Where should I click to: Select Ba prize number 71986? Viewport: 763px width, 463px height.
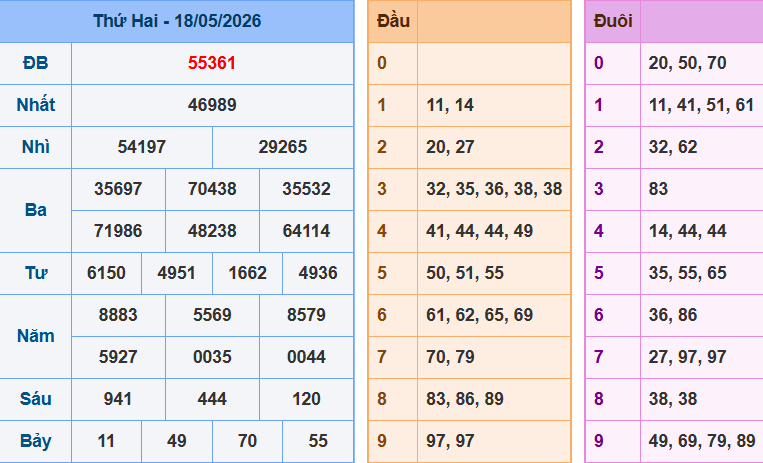[x=118, y=230]
